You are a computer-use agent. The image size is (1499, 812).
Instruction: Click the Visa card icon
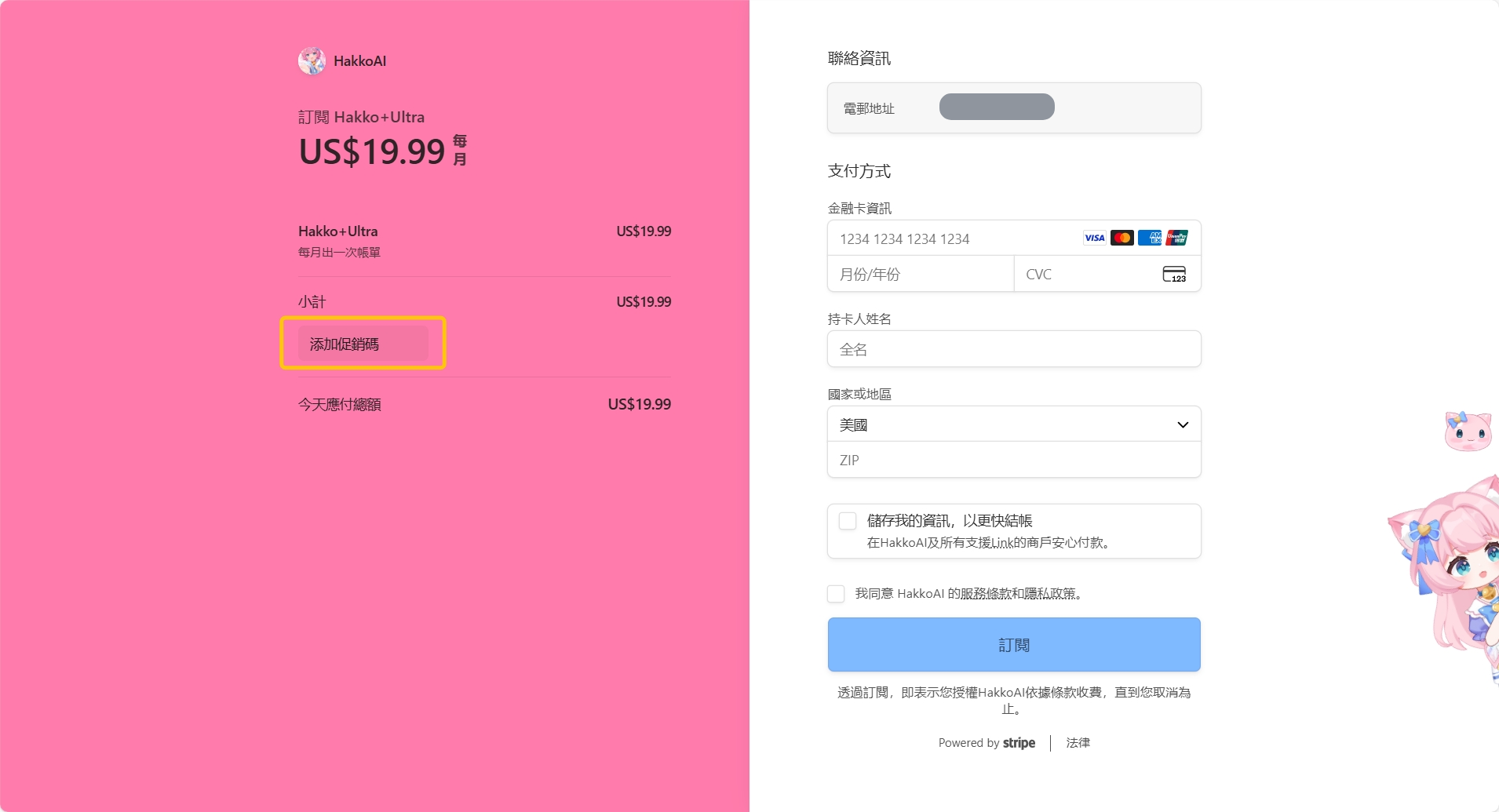(x=1094, y=238)
